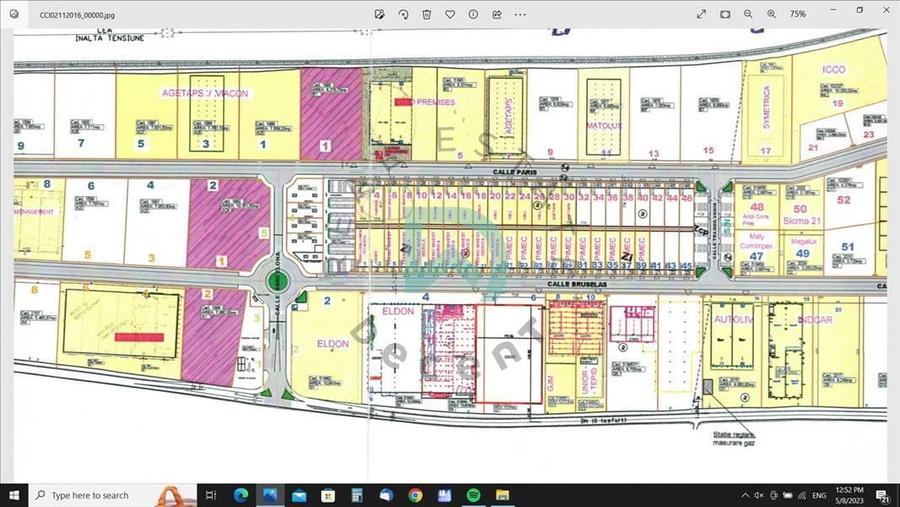
Task: Open the See more ellipsis menu
Action: pos(520,14)
